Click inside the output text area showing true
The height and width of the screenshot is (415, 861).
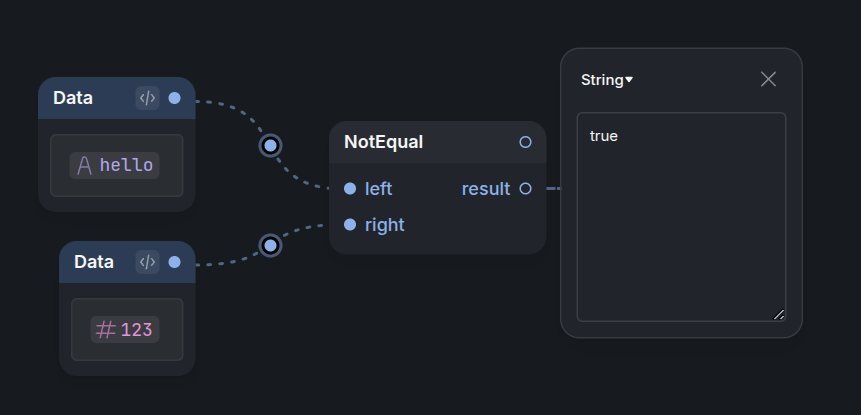click(x=681, y=217)
